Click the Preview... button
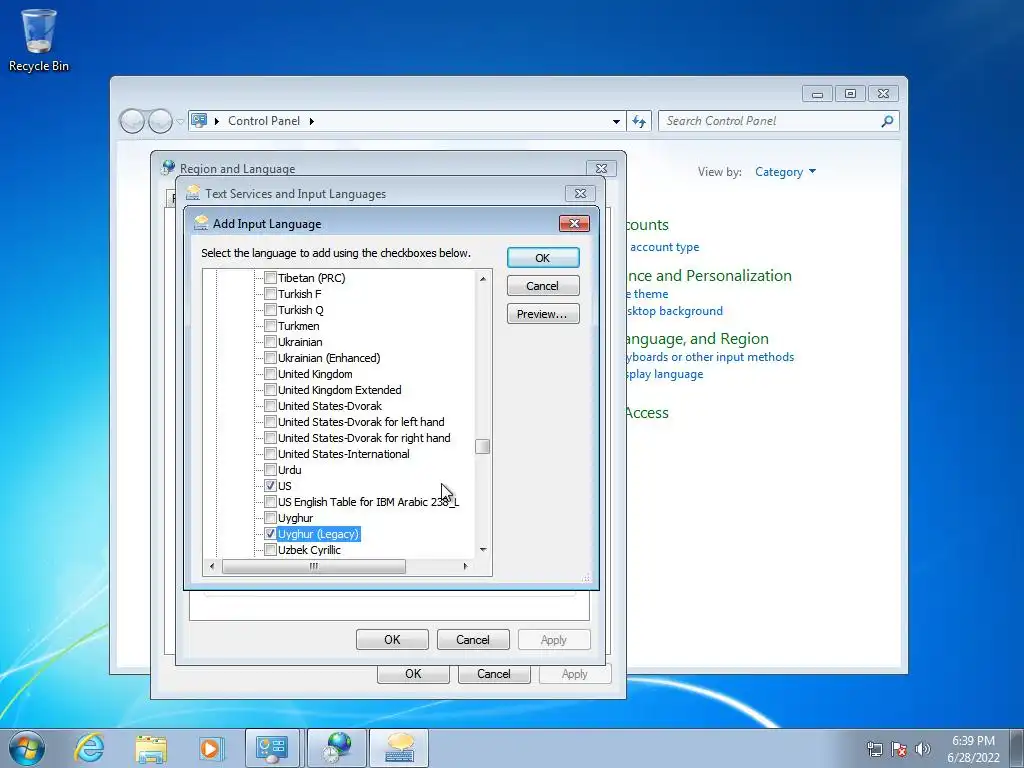The height and width of the screenshot is (768, 1024). 543,313
